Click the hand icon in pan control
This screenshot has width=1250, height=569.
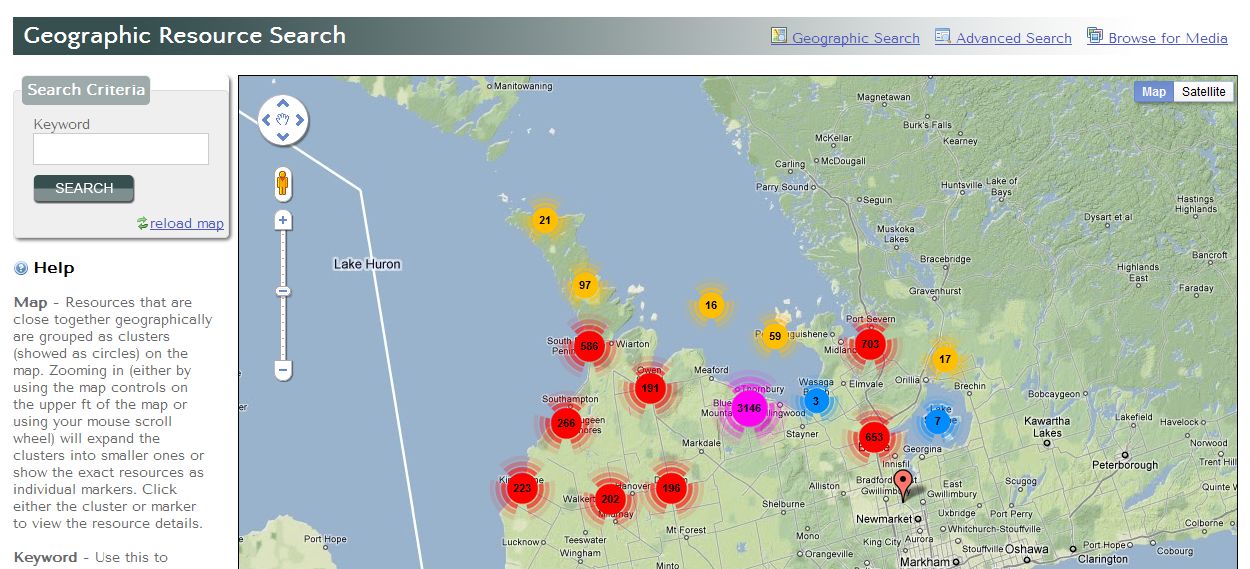pos(283,121)
